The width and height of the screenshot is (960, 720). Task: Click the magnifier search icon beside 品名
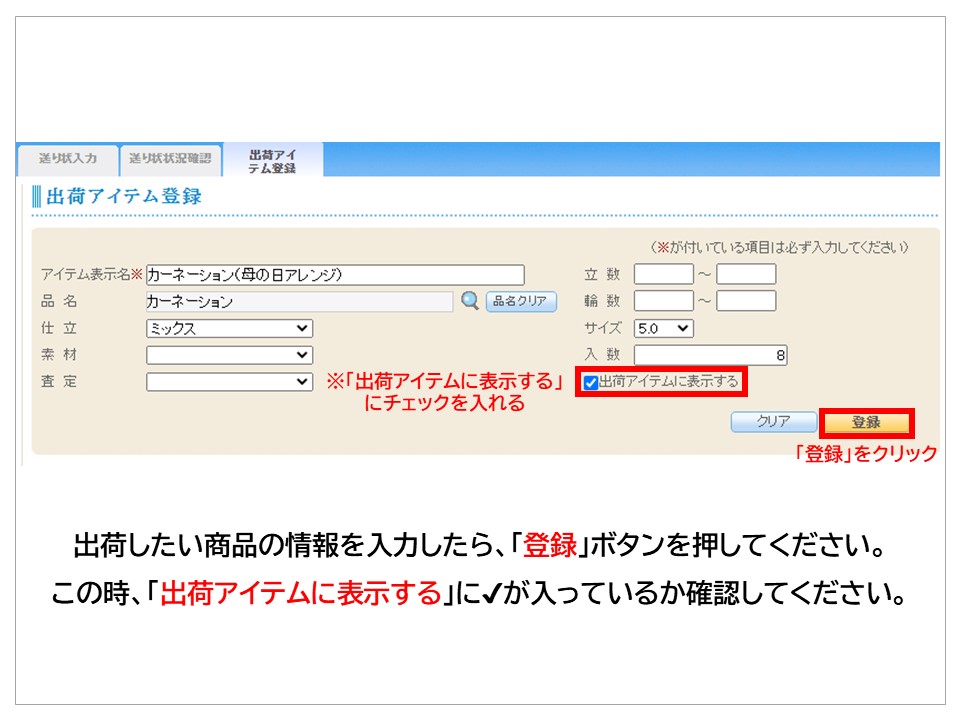tap(469, 301)
